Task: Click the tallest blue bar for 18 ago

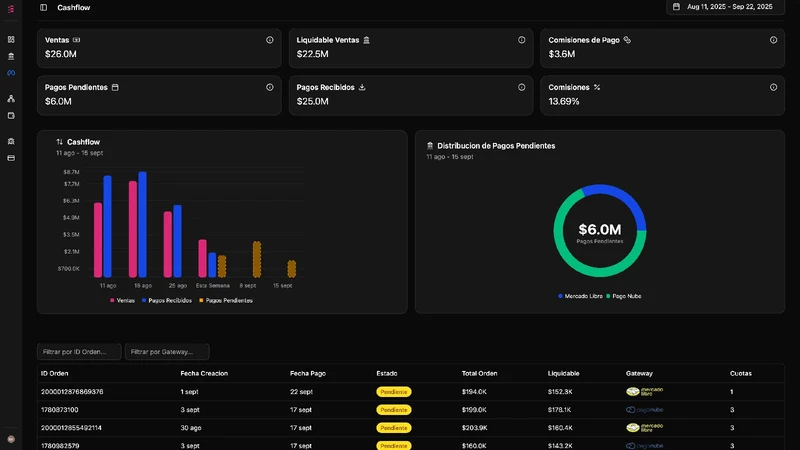Action: tap(142, 224)
